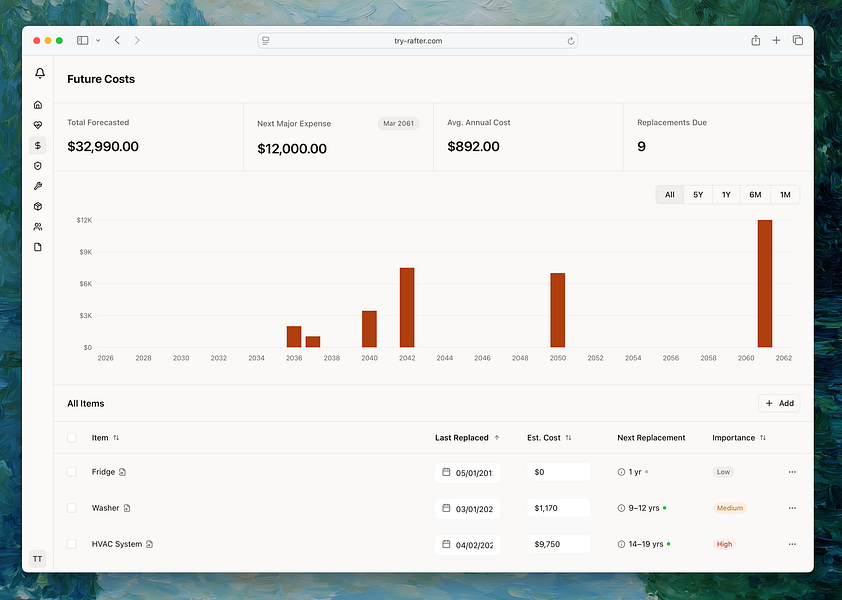This screenshot has width=842, height=600.
Task: Open a new tab with plus icon
Action: (776, 40)
